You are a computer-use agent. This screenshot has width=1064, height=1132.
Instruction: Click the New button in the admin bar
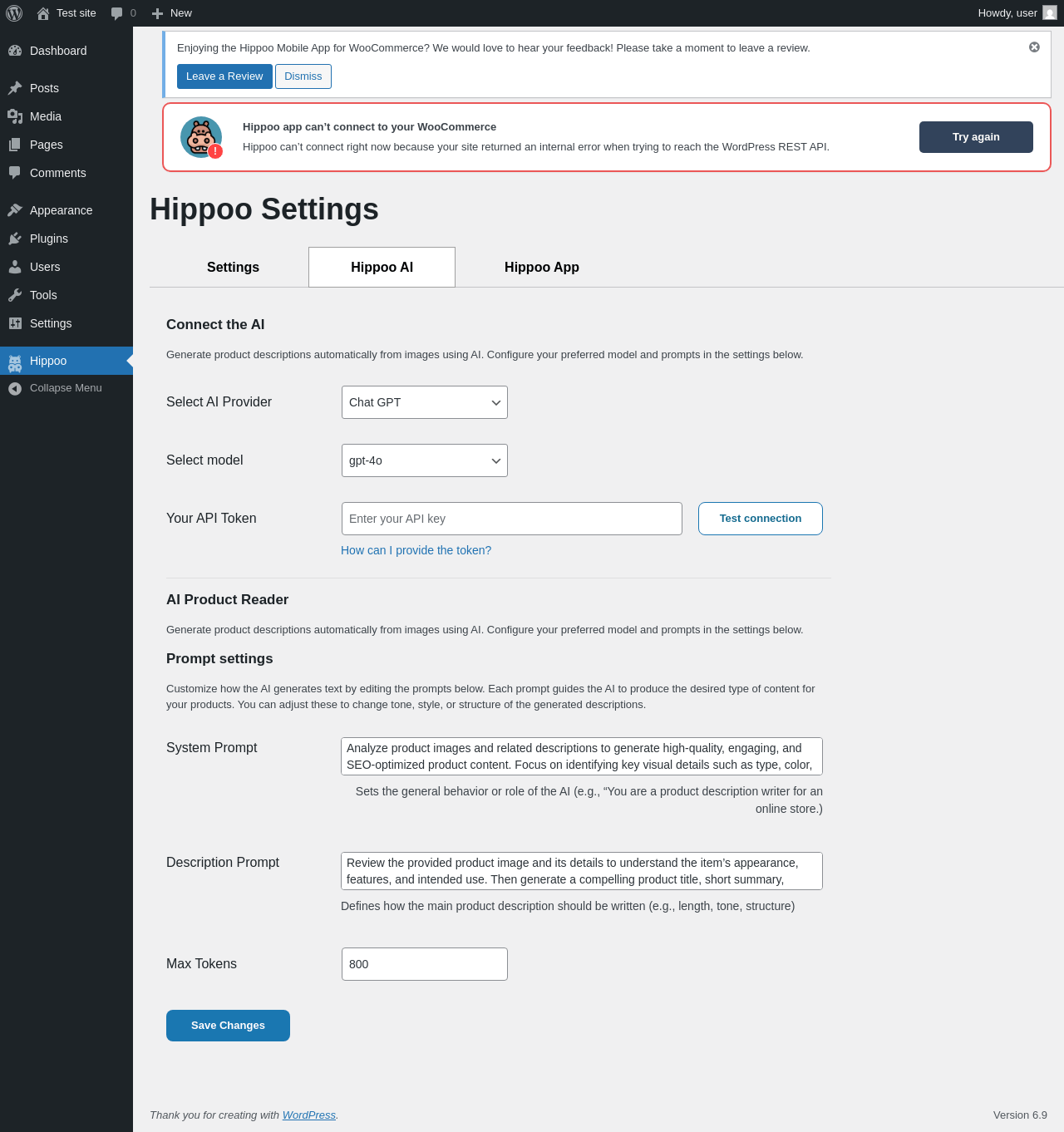(x=172, y=13)
